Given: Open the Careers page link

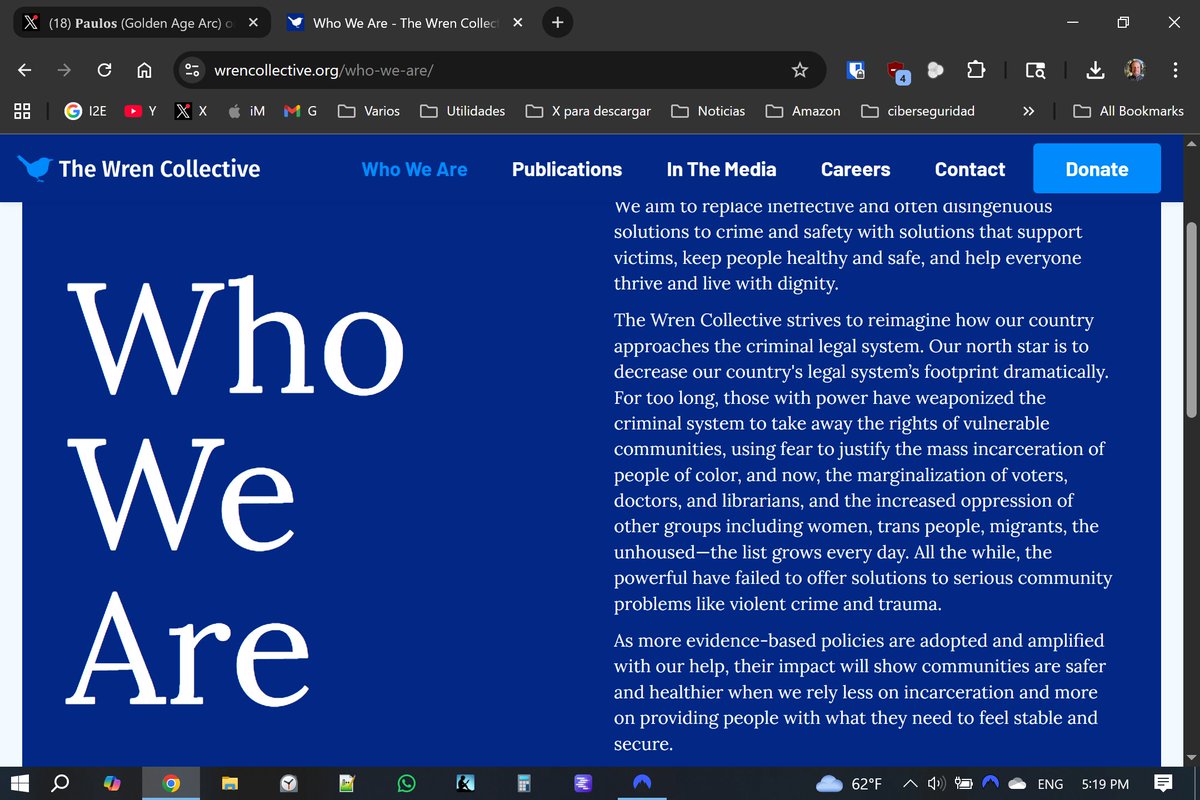Looking at the screenshot, I should (855, 169).
